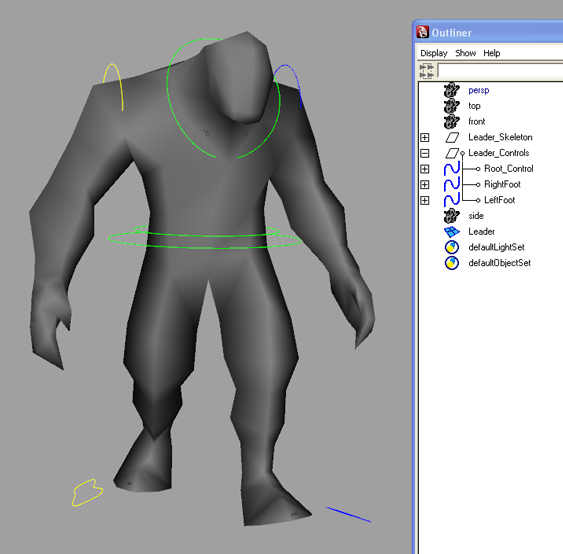The height and width of the screenshot is (554, 563).
Task: Click the persp camera icon
Action: (451, 90)
